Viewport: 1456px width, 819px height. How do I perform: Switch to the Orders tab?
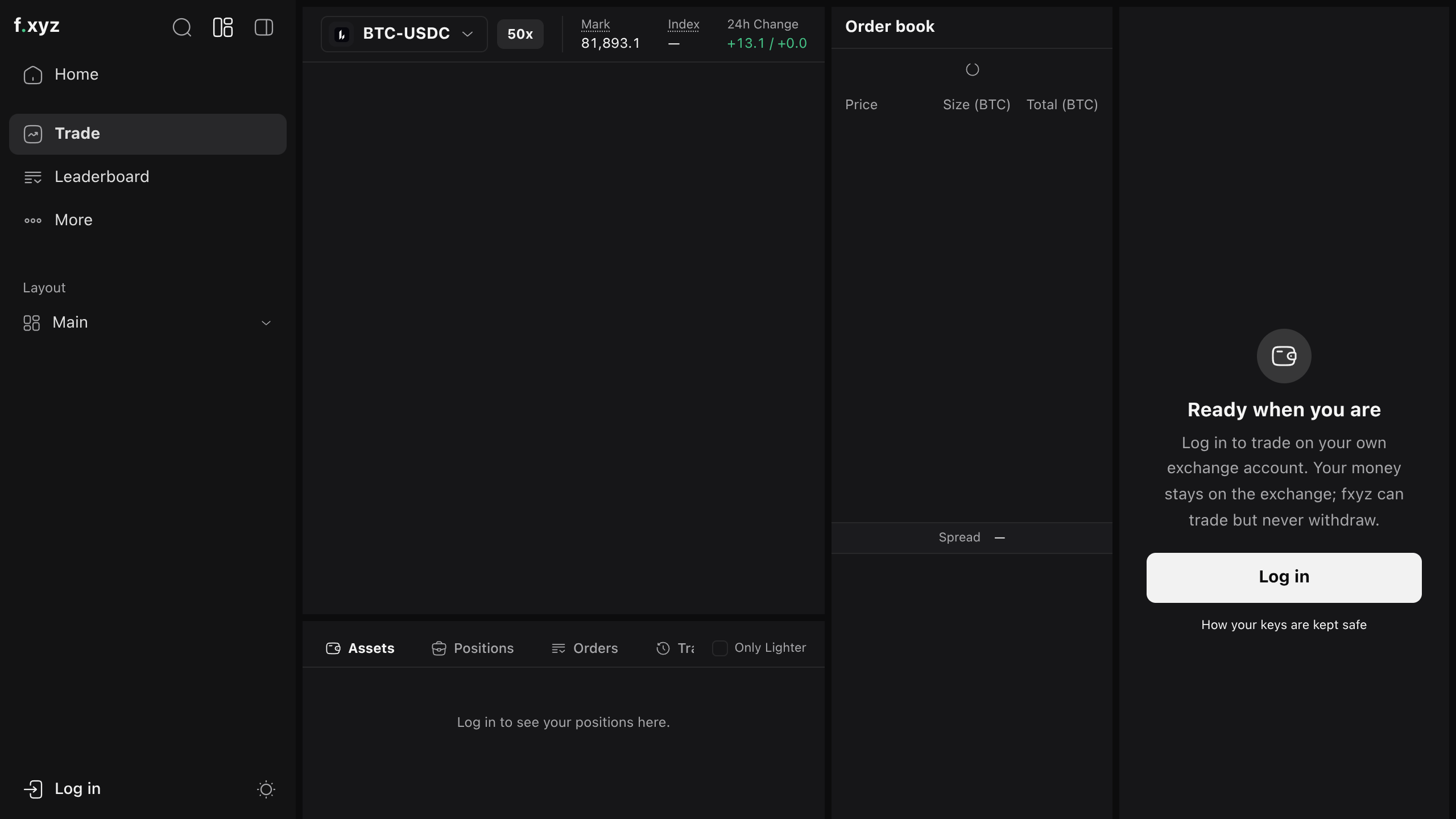click(585, 648)
